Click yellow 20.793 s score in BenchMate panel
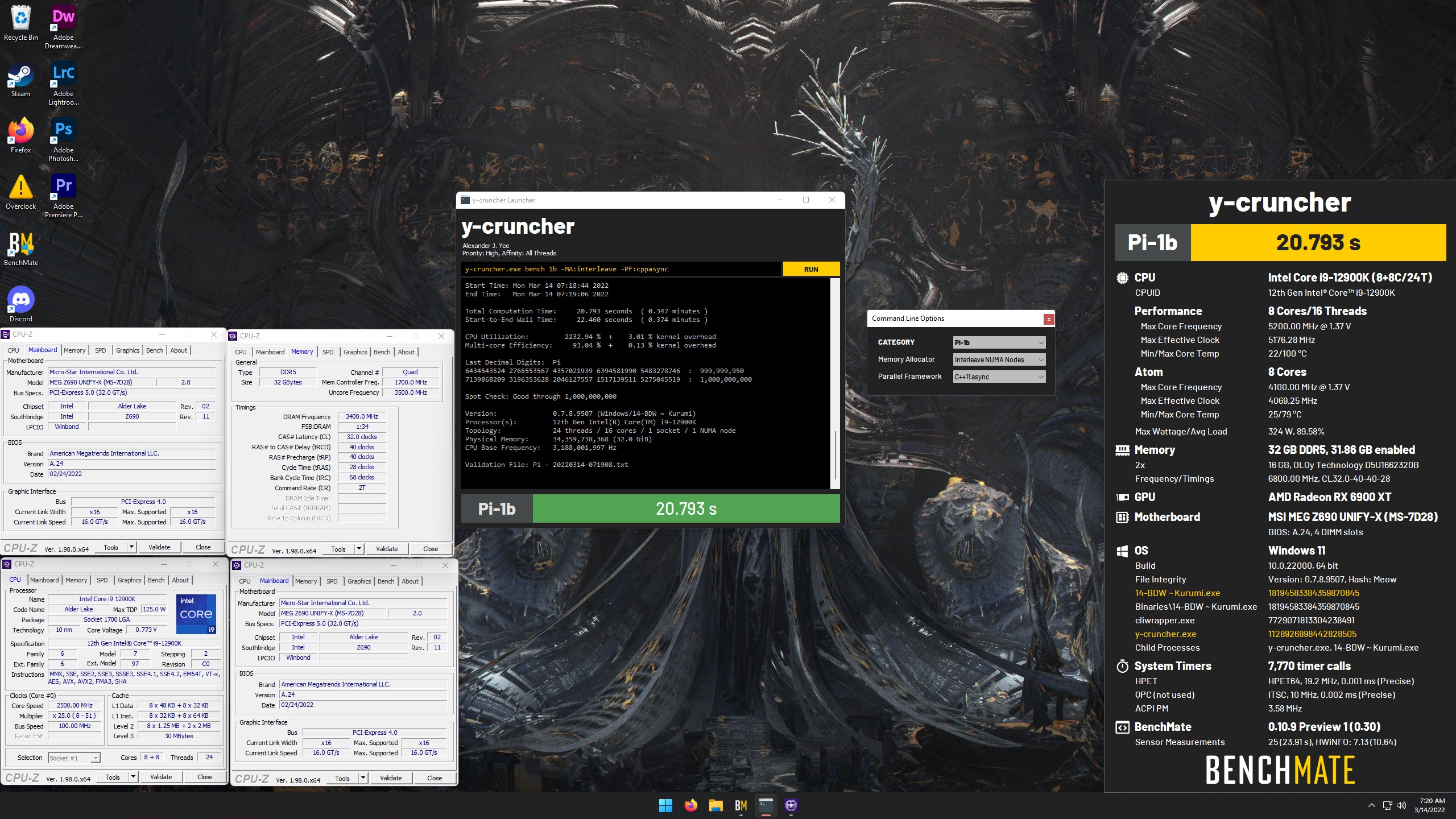 pos(1318,243)
